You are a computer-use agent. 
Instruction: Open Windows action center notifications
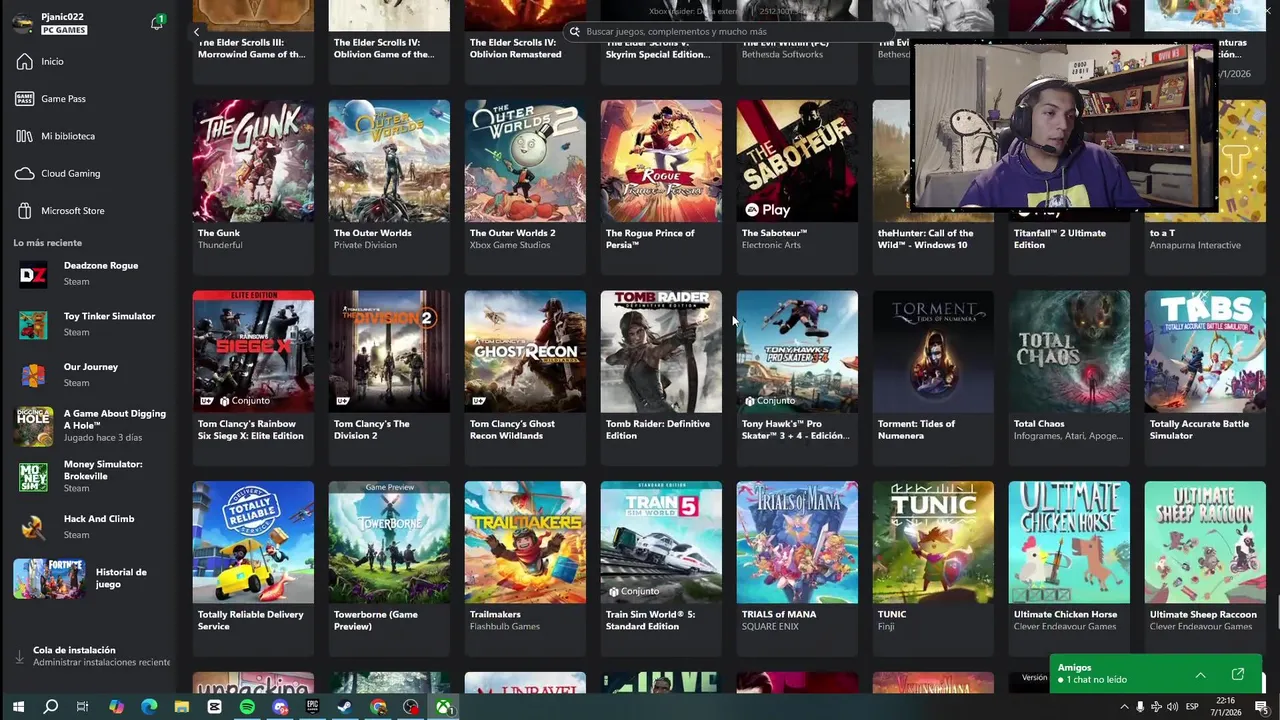(x=1262, y=707)
